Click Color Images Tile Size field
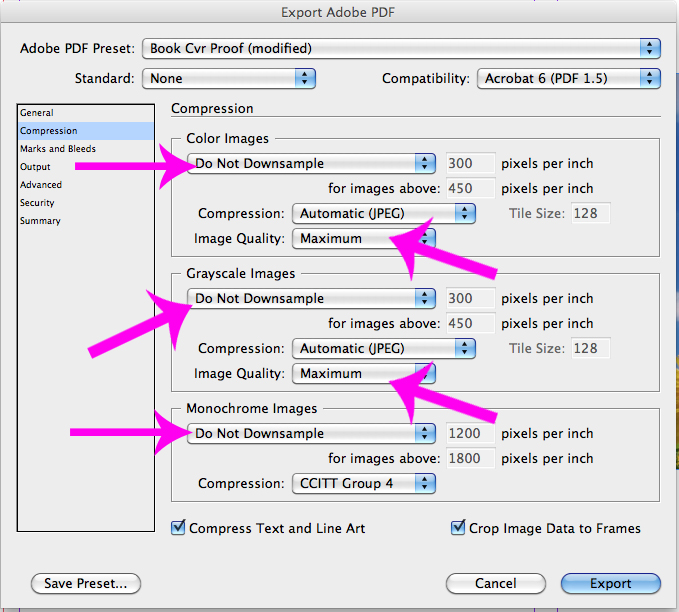 point(590,214)
